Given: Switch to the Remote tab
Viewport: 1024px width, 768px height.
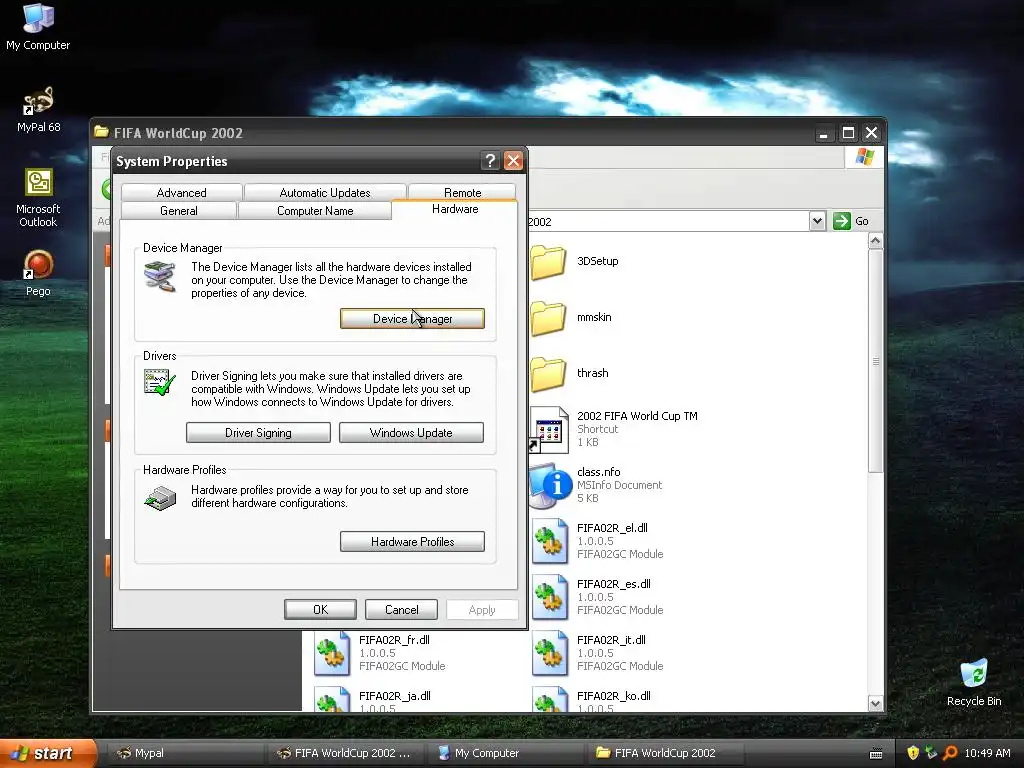Looking at the screenshot, I should tap(462, 192).
